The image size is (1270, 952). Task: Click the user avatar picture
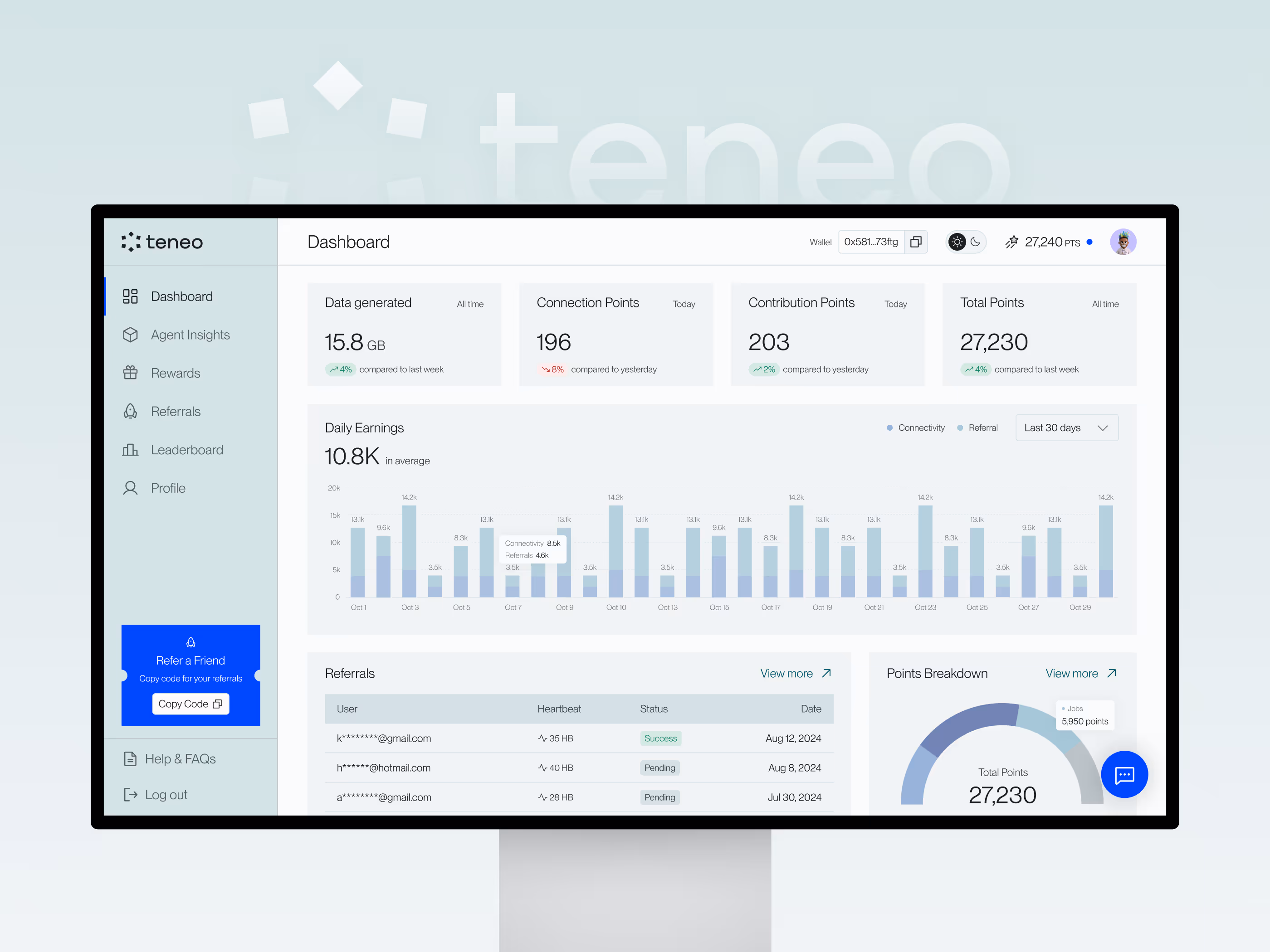(x=1123, y=242)
